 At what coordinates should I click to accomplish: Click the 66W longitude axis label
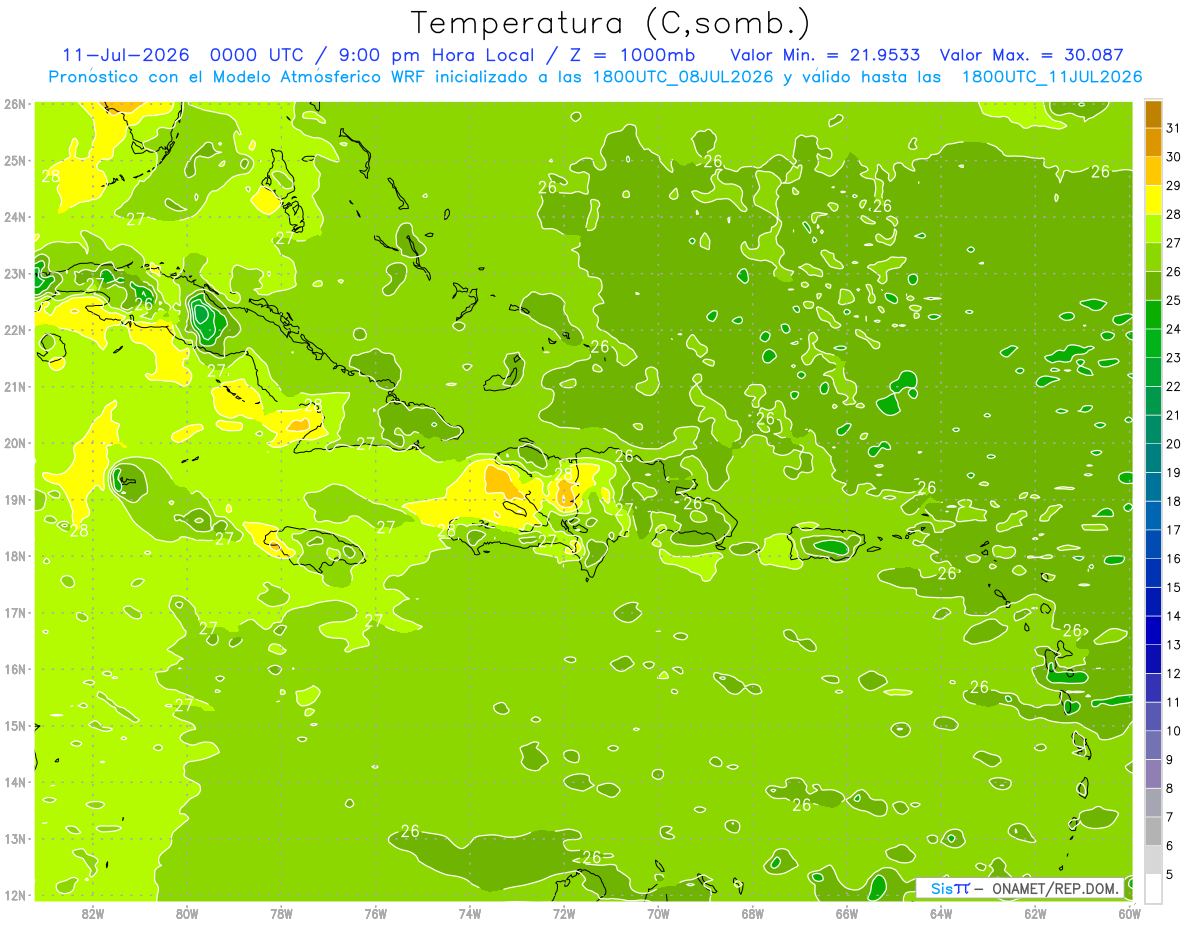[x=846, y=913]
